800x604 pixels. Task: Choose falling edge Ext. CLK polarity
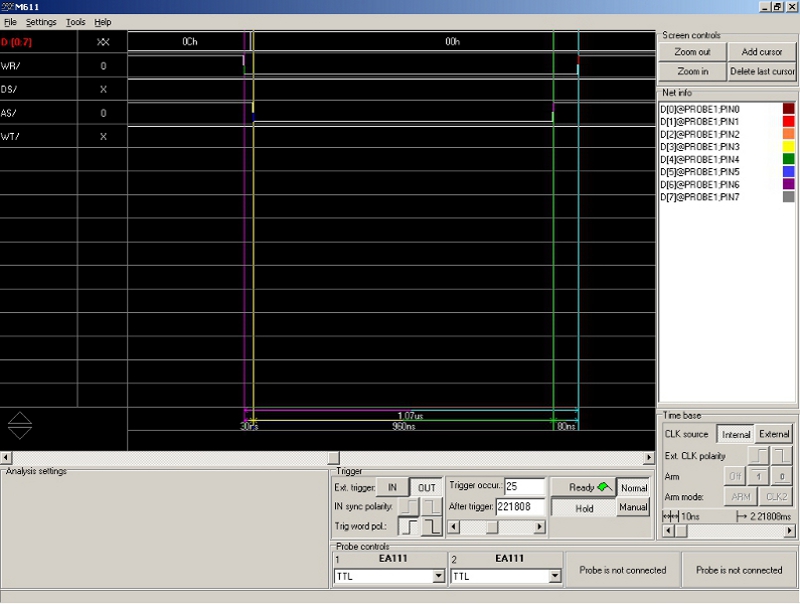(x=781, y=455)
